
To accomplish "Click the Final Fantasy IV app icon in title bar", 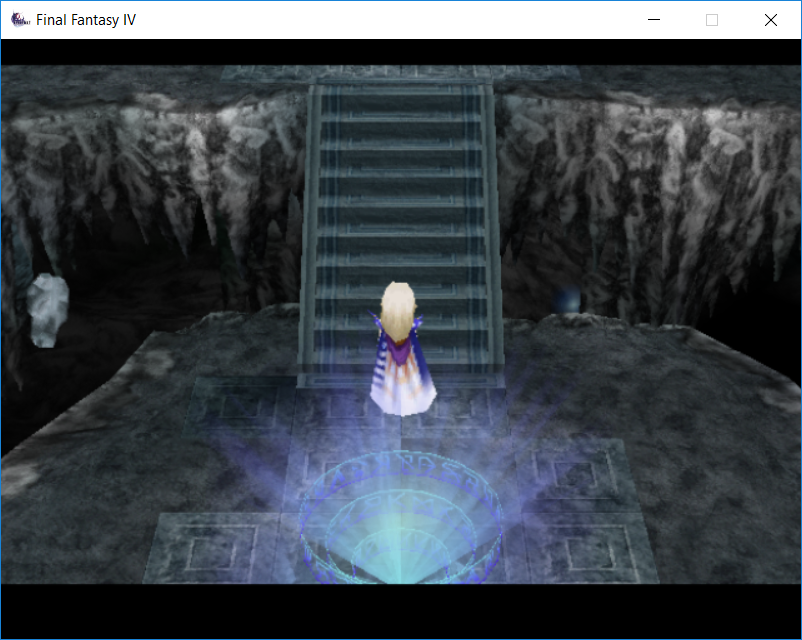I will (20, 19).
